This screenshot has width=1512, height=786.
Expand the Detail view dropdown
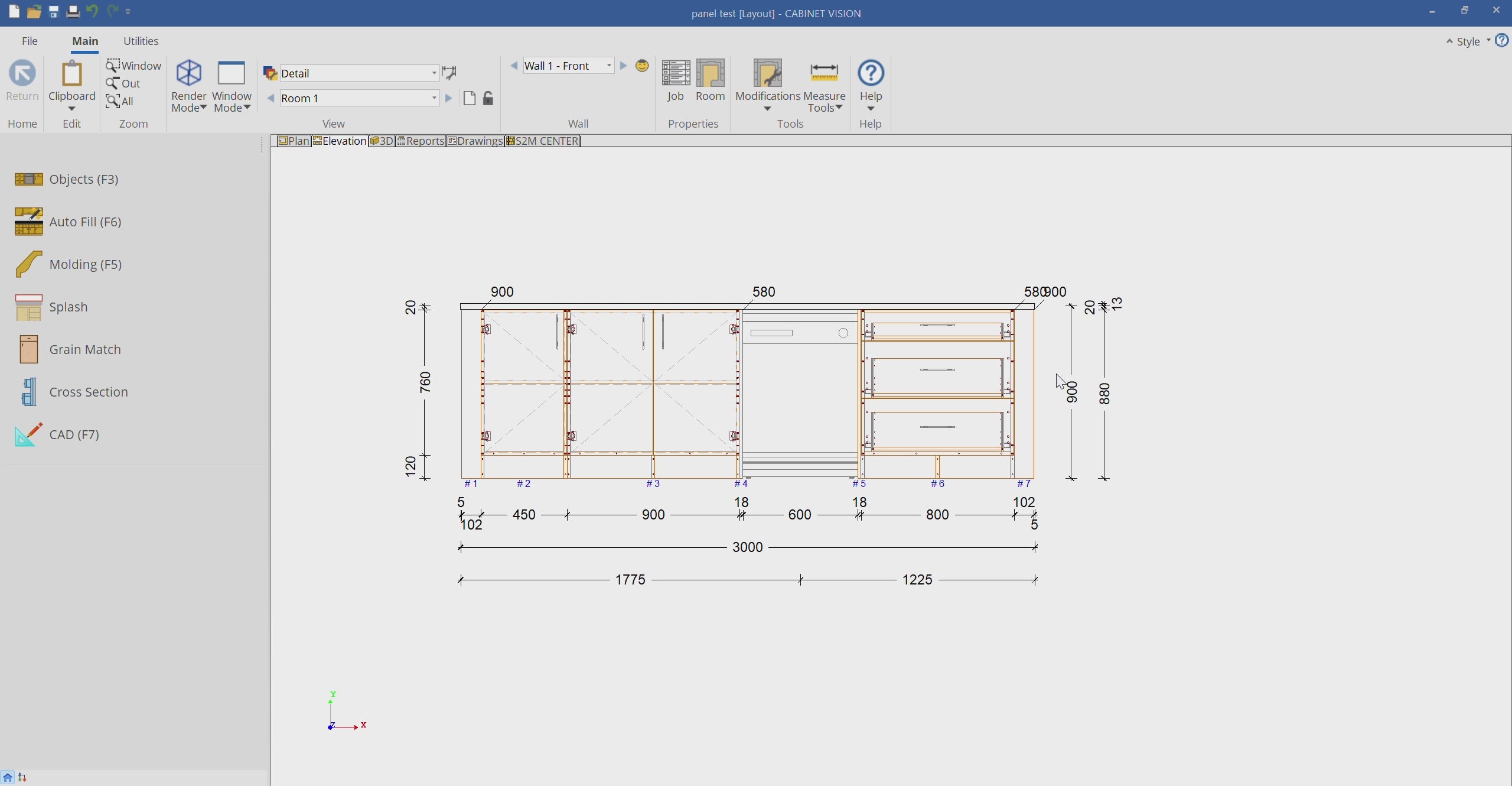click(434, 73)
